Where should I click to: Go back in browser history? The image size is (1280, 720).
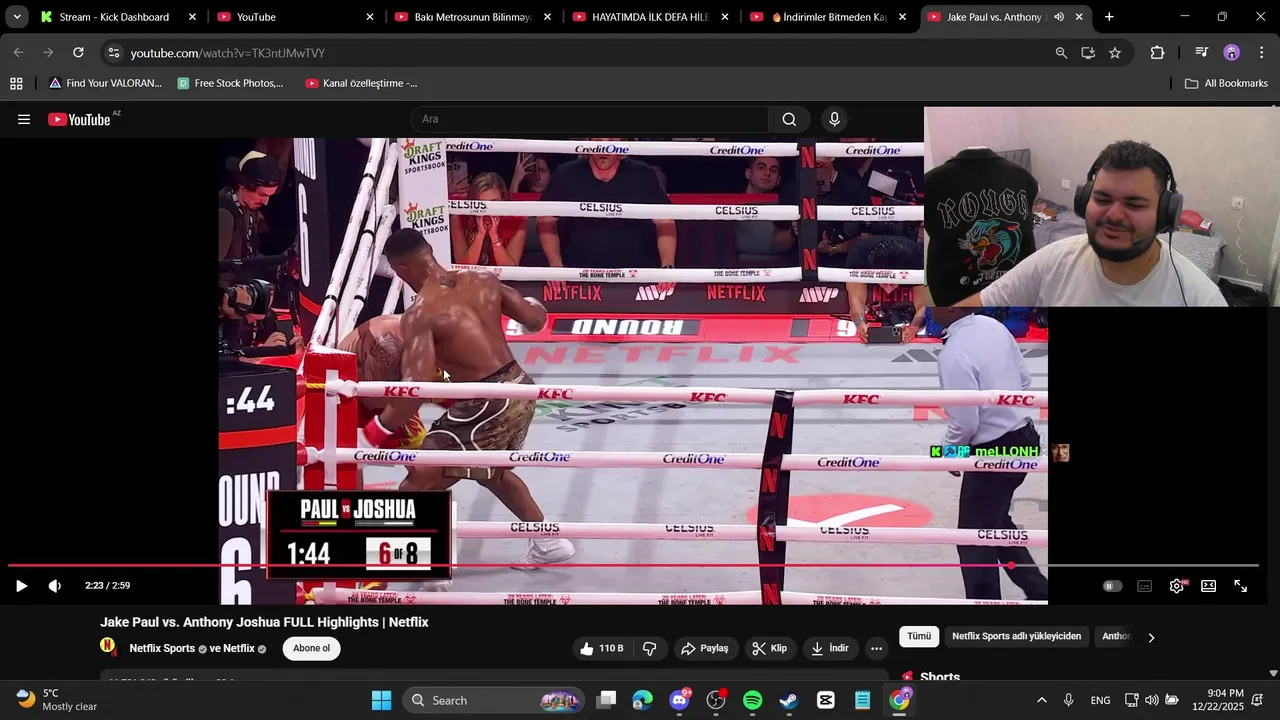point(18,52)
